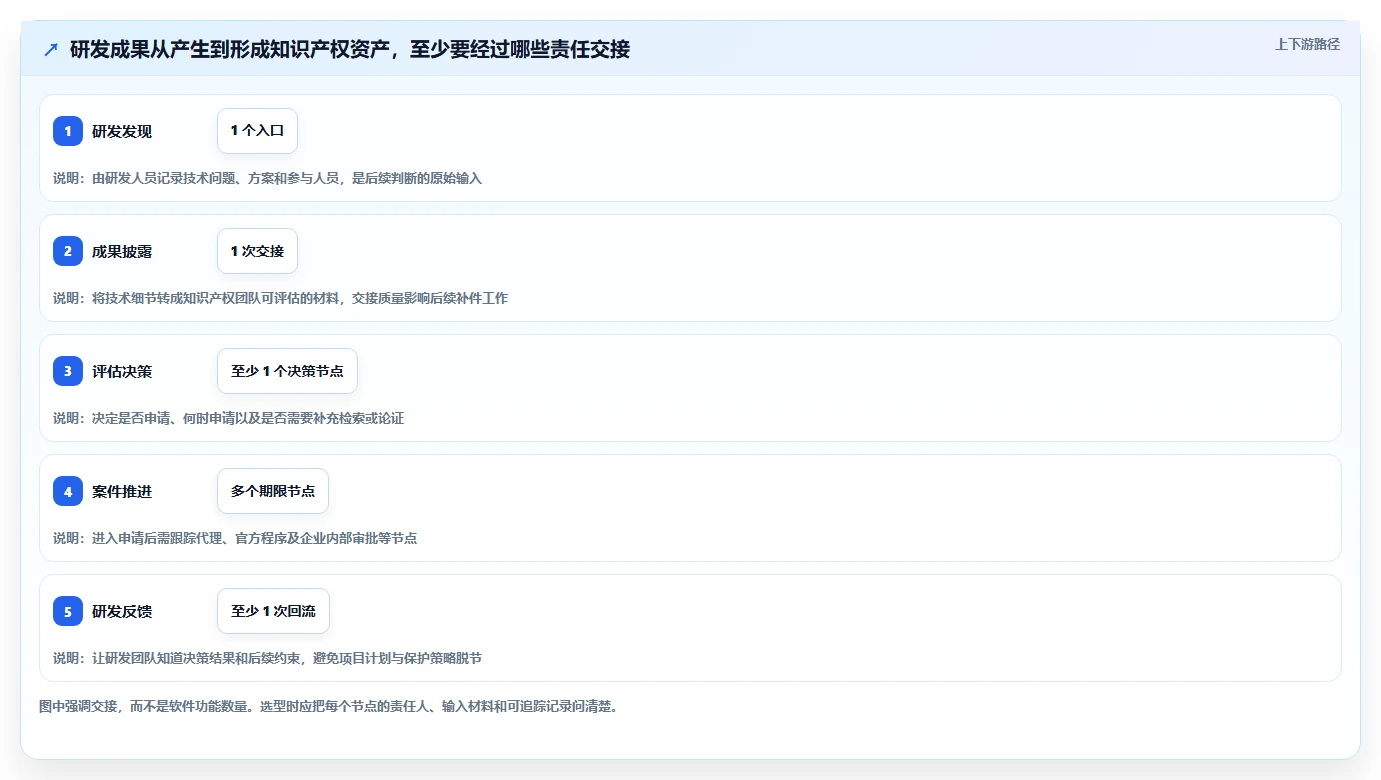Click the step title '研发发现'
Screen dimensions: 1381x780
point(122,131)
